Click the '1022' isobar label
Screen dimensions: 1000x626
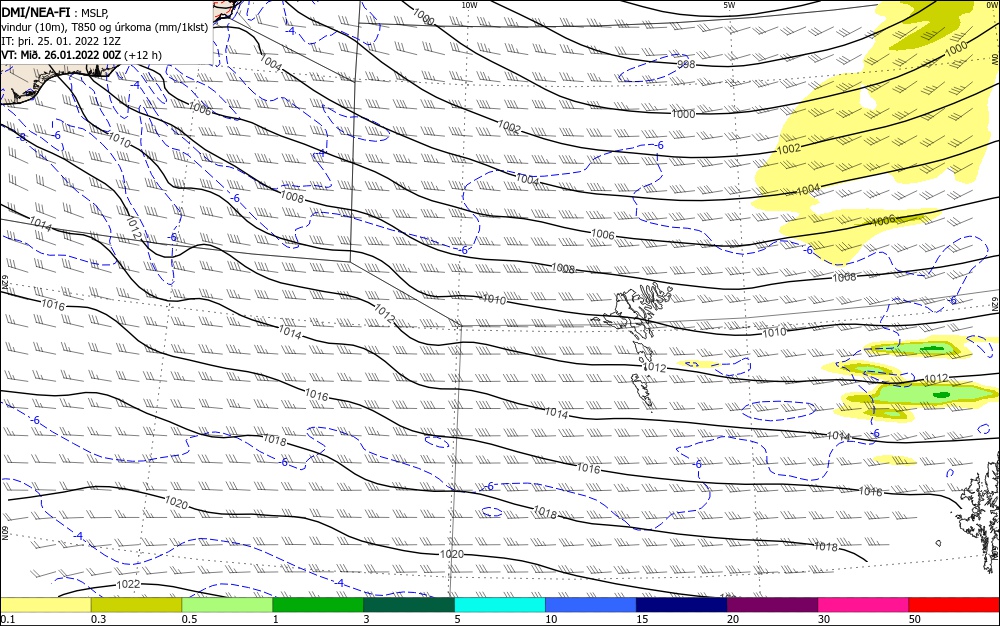click(128, 584)
